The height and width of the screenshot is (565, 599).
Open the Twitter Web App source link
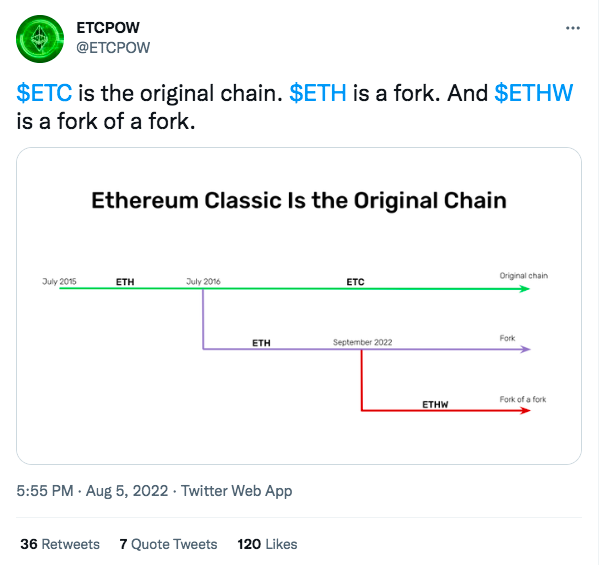coord(236,491)
